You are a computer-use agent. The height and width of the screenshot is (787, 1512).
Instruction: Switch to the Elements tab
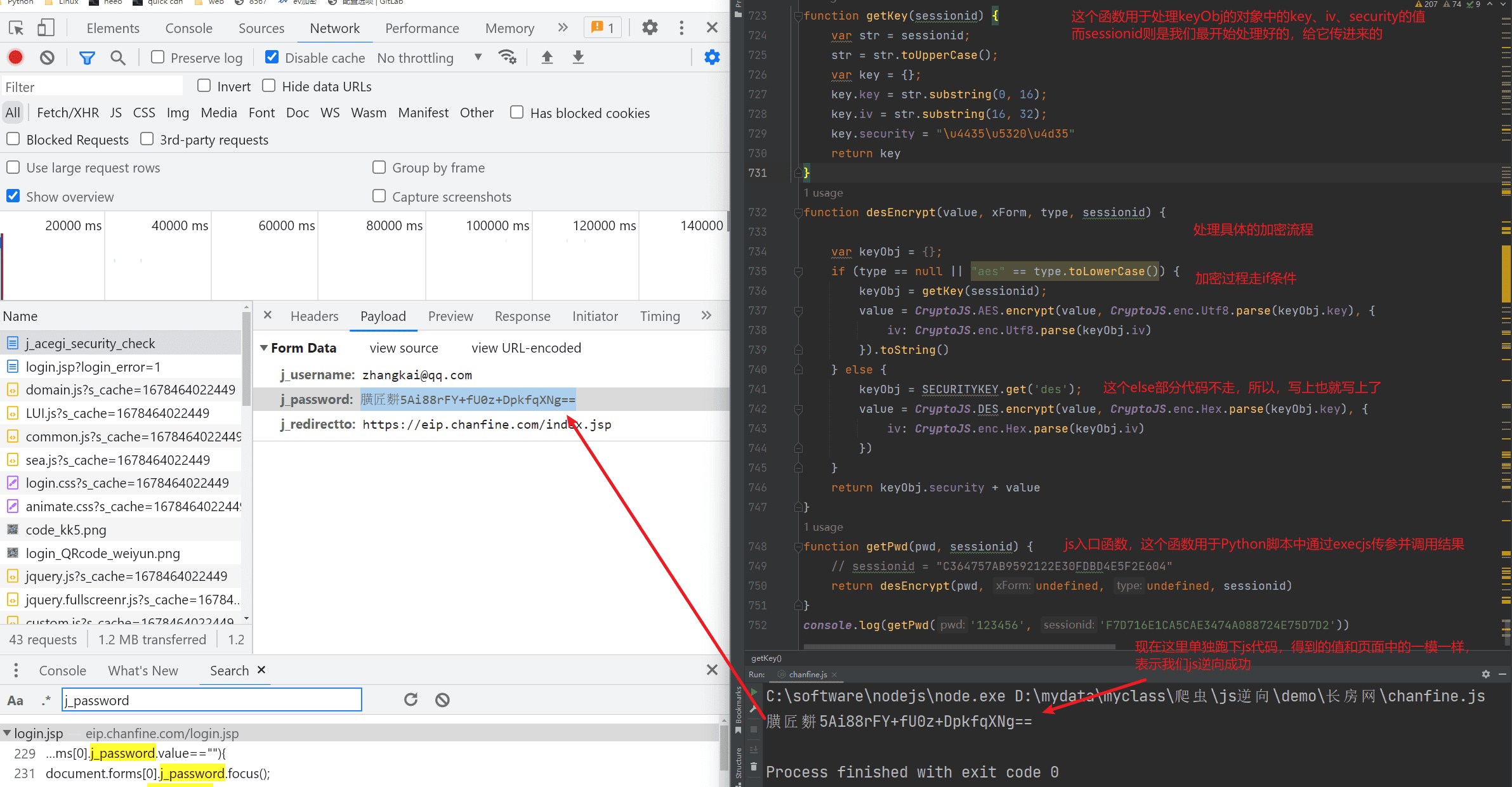tap(113, 28)
